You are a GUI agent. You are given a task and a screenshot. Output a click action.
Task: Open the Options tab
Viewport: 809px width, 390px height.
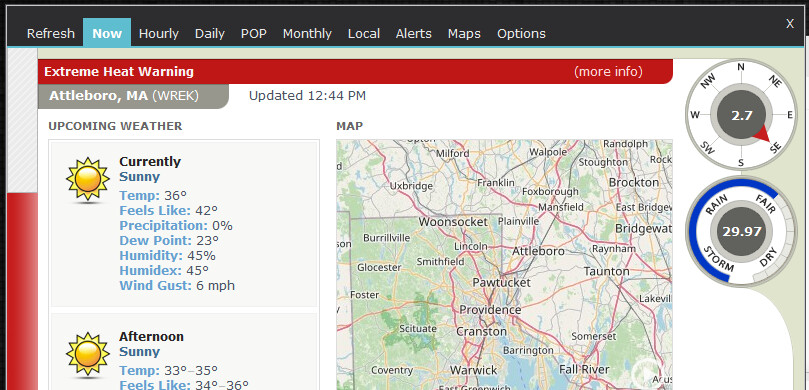(521, 34)
